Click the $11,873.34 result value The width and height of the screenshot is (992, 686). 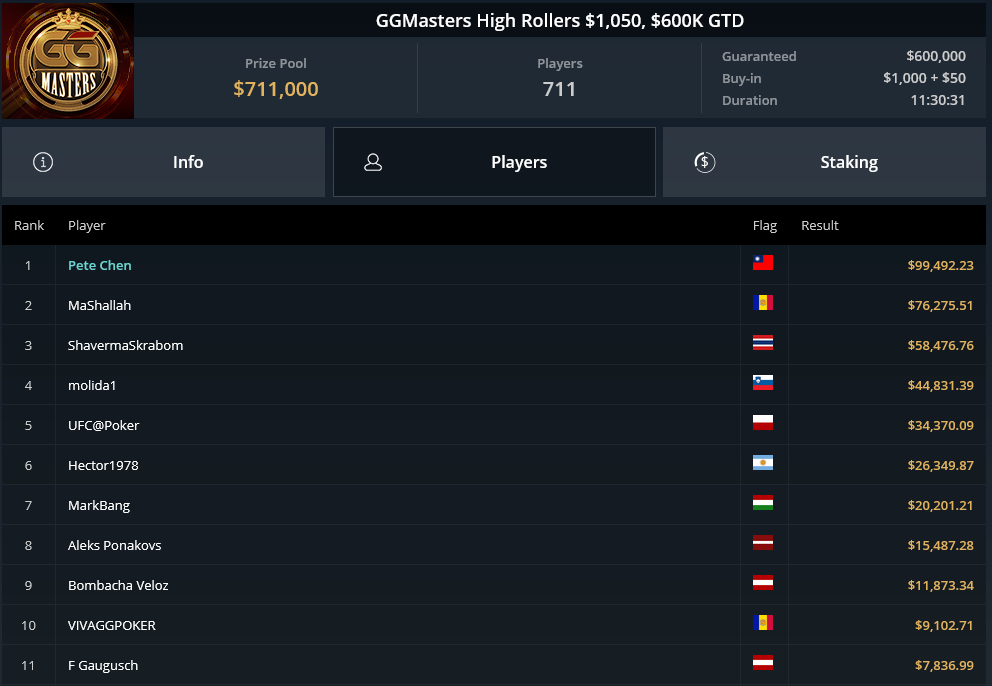(940, 585)
